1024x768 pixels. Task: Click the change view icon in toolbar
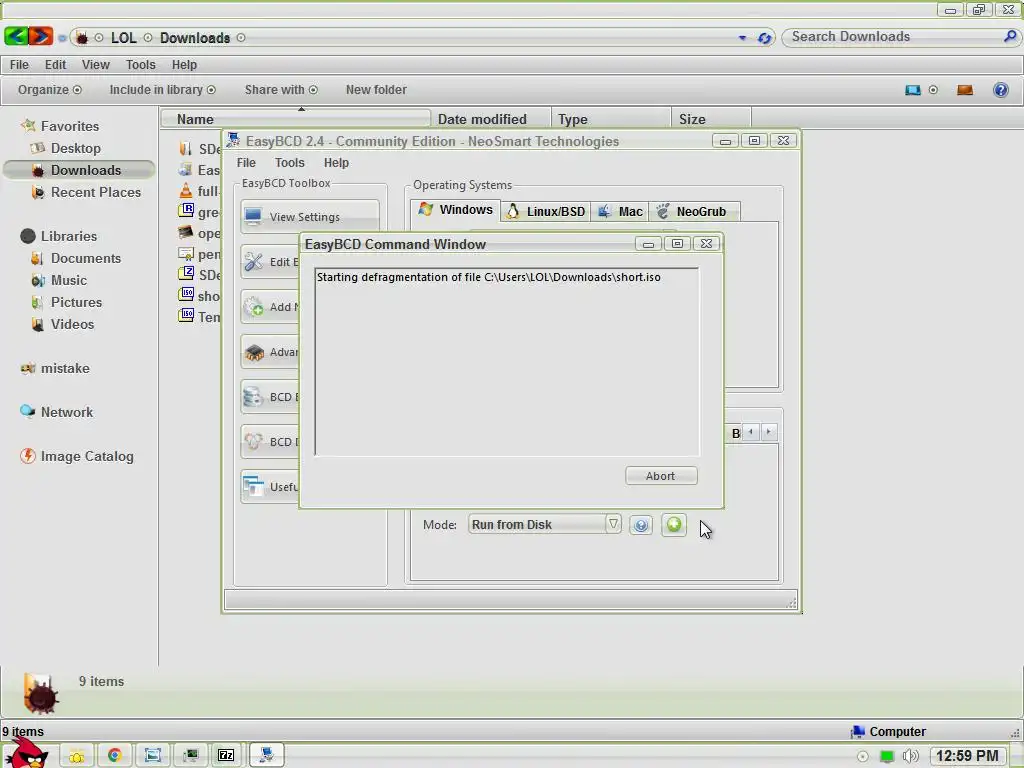click(x=913, y=89)
